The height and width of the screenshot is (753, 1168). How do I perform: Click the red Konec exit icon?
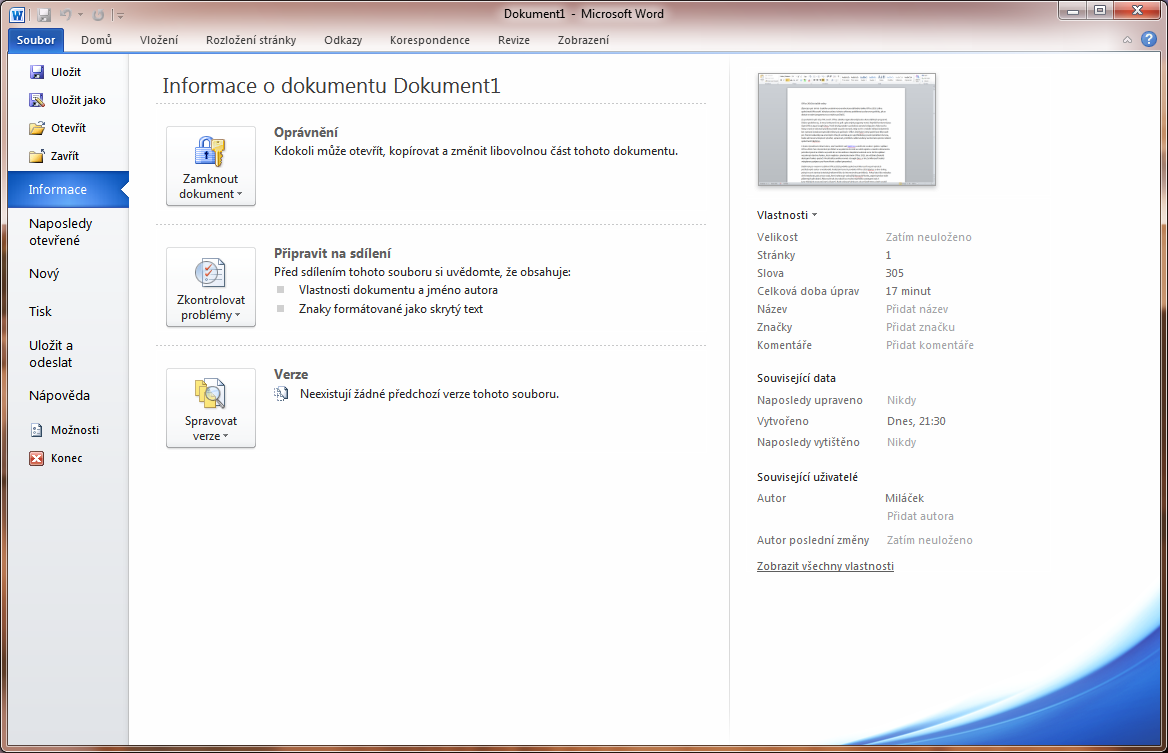click(x=36, y=458)
